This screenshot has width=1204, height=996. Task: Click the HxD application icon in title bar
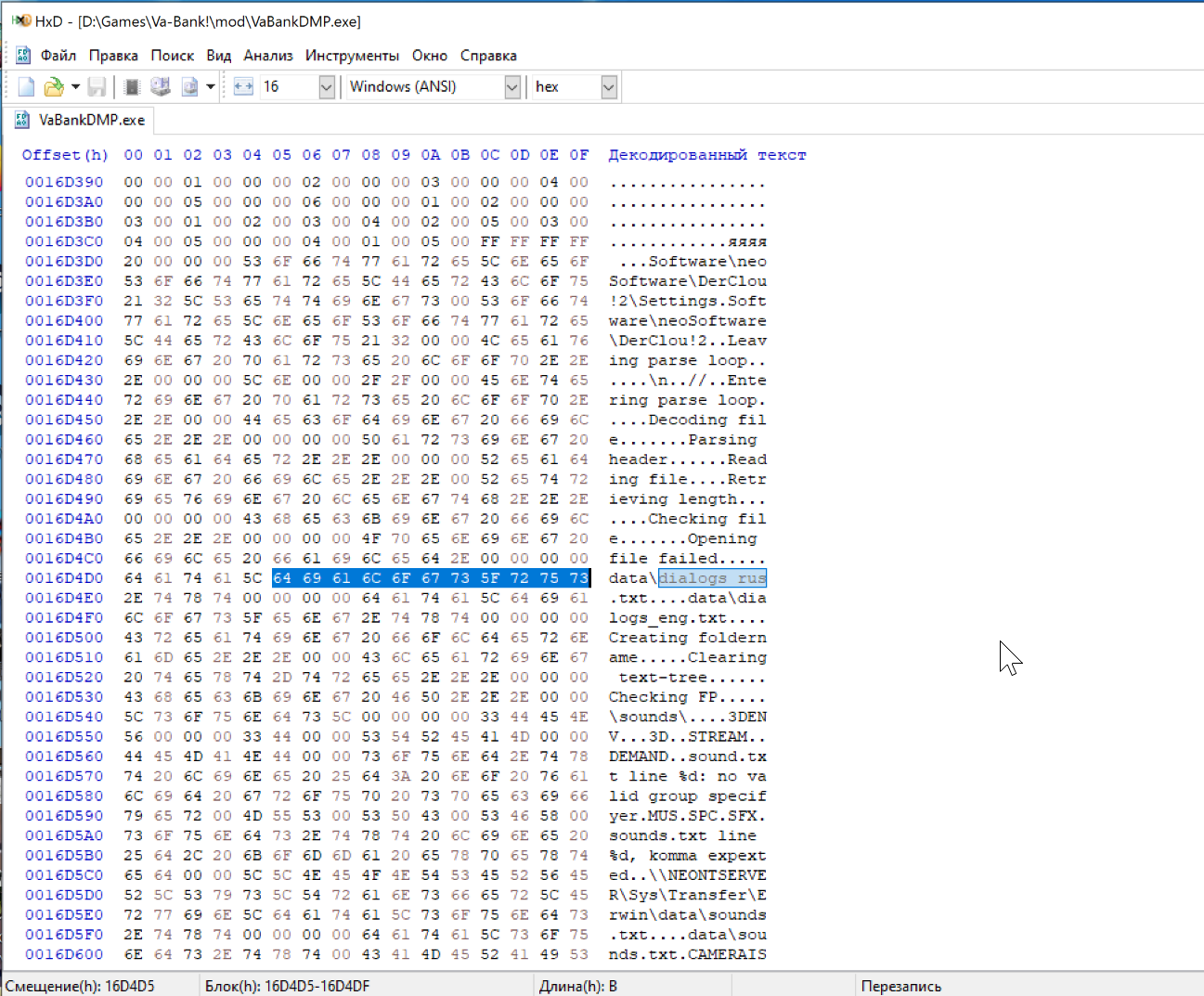[20, 20]
